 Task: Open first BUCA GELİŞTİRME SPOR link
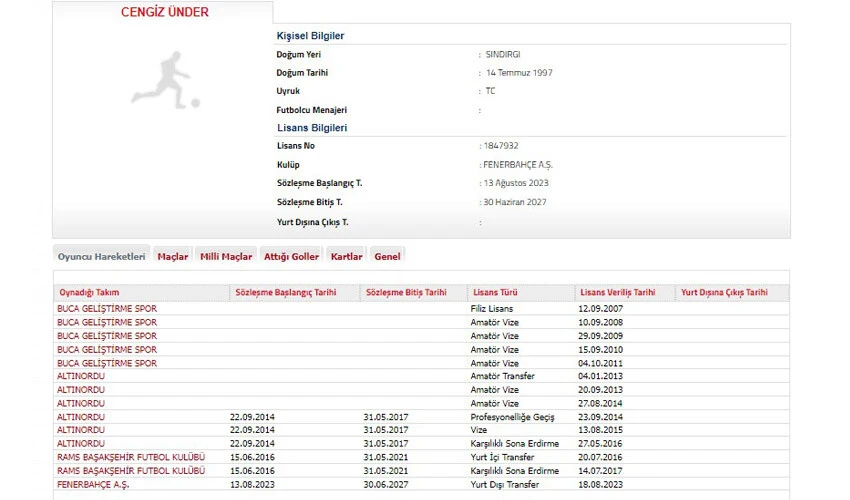107,309
